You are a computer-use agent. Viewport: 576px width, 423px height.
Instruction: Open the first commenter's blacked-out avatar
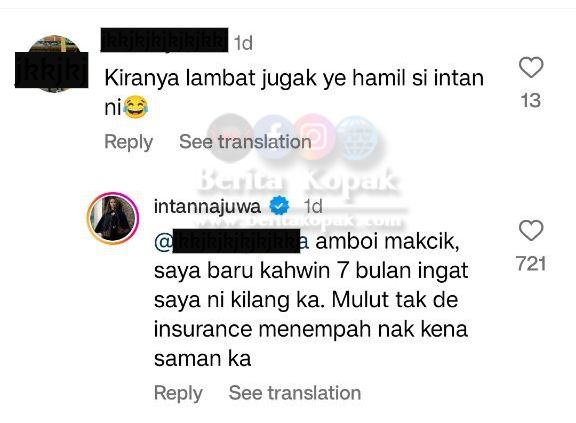[x=51, y=64]
